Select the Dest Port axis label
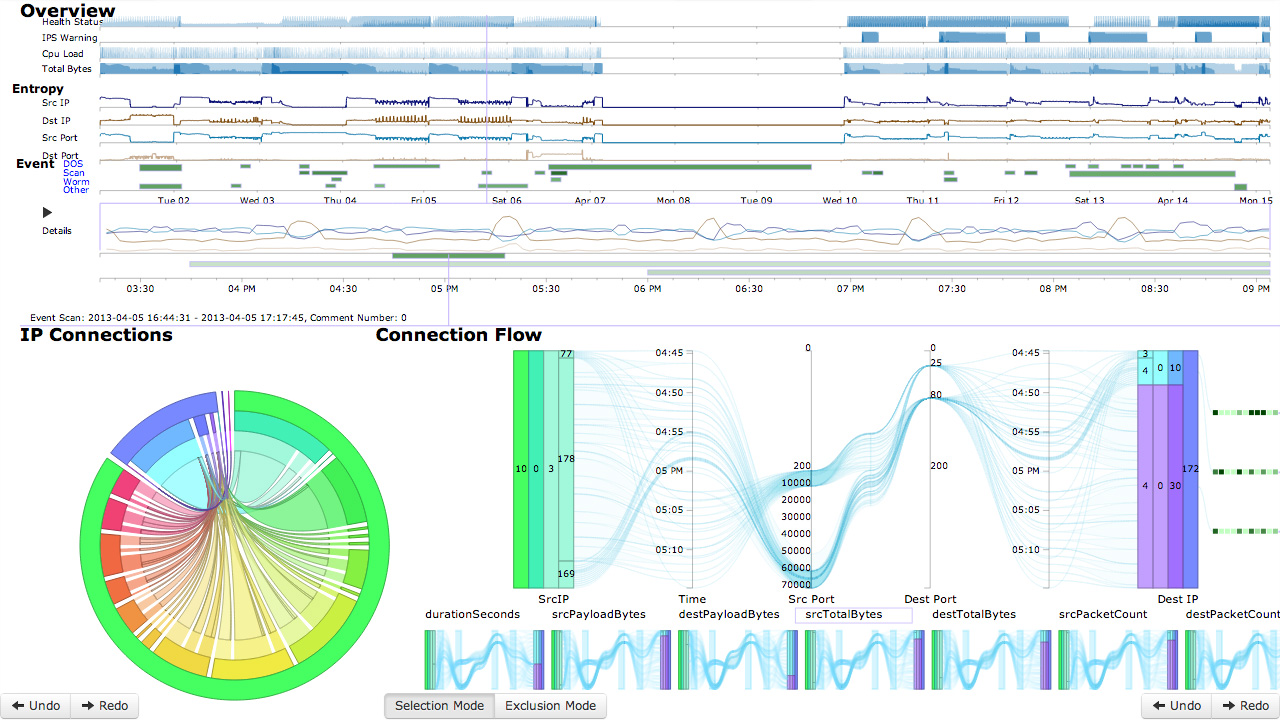The height and width of the screenshot is (720, 1280). click(930, 599)
